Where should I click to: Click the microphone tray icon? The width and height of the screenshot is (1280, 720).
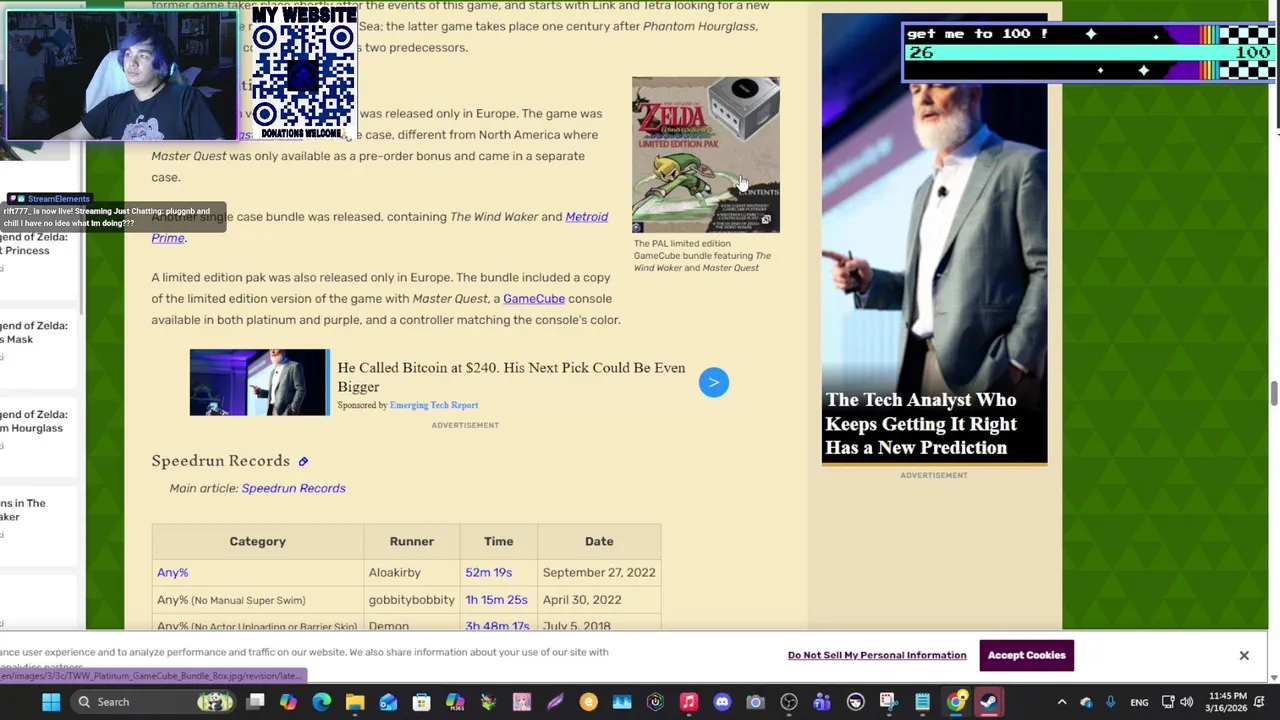tap(1110, 702)
